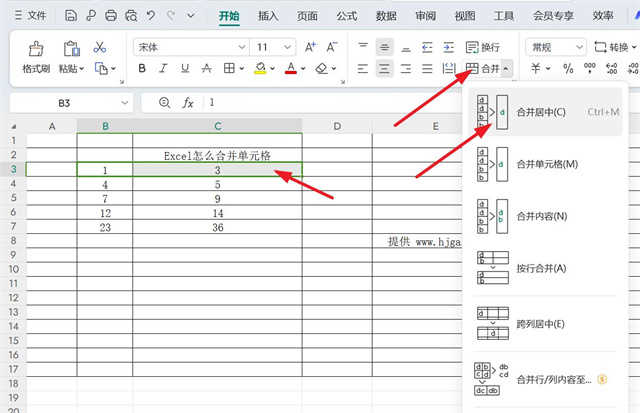Viewport: 640px width, 413px height.
Task: Click the Undo arrow icon
Action: click(150, 16)
